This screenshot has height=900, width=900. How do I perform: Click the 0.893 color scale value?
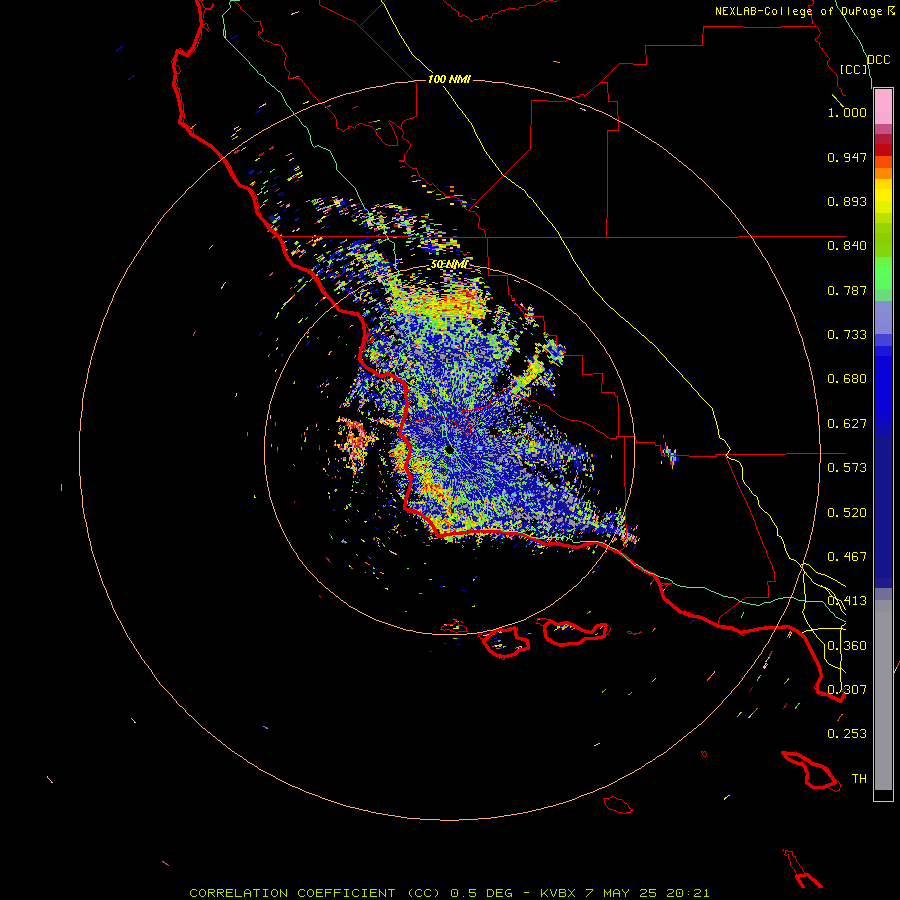847,201
